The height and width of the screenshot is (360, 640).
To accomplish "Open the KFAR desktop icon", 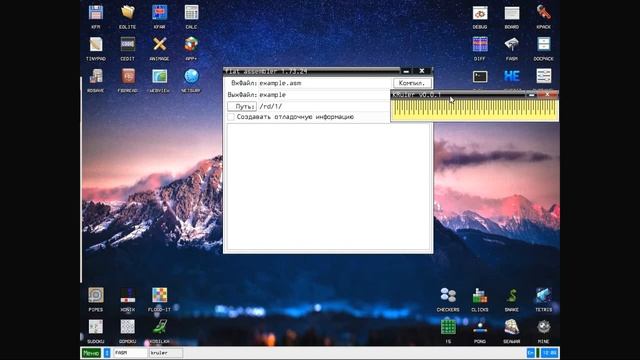I will pyautogui.click(x=159, y=13).
